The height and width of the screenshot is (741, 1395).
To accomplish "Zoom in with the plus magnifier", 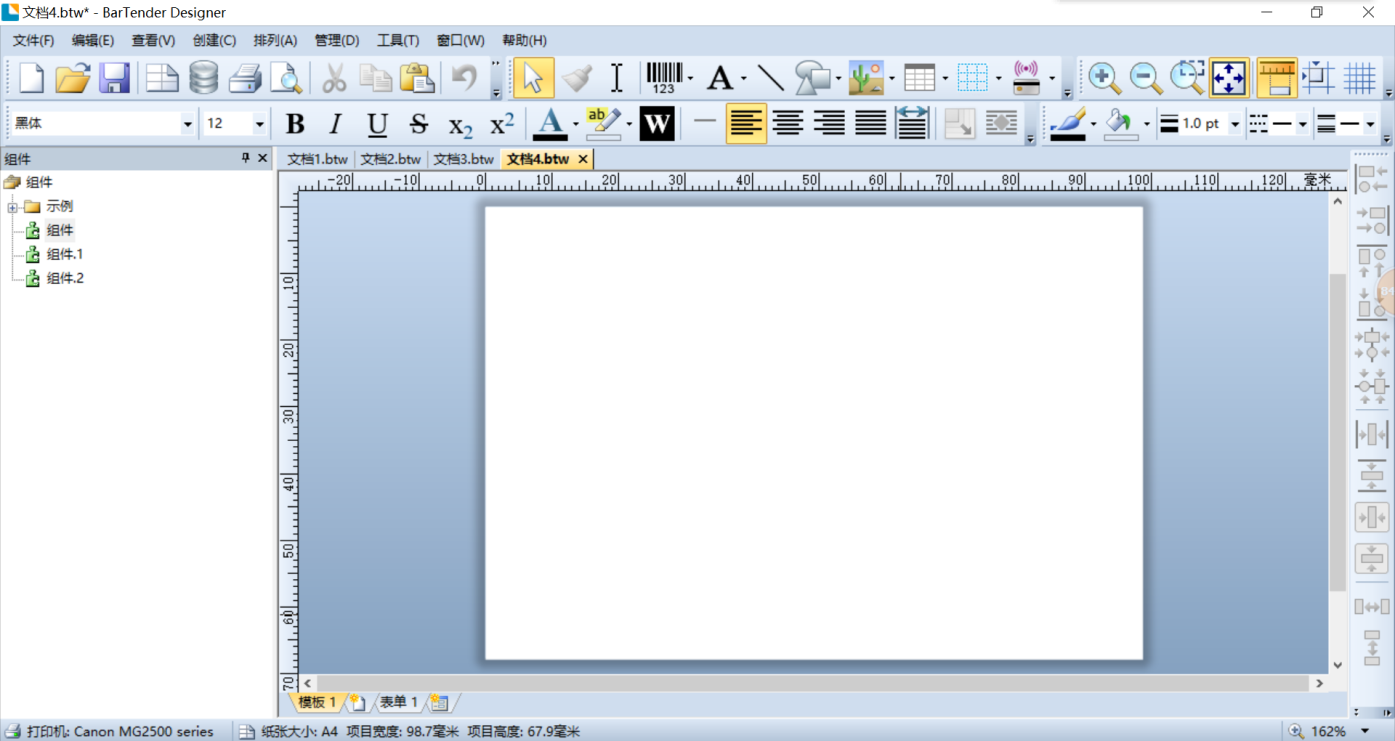I will click(1104, 78).
